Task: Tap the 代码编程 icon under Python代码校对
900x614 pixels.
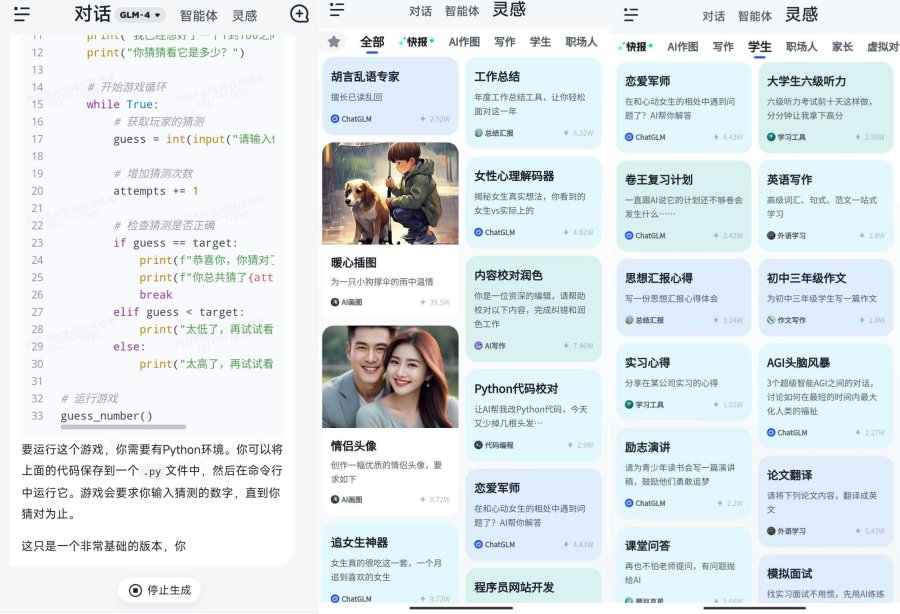Action: pyautogui.click(x=479, y=445)
